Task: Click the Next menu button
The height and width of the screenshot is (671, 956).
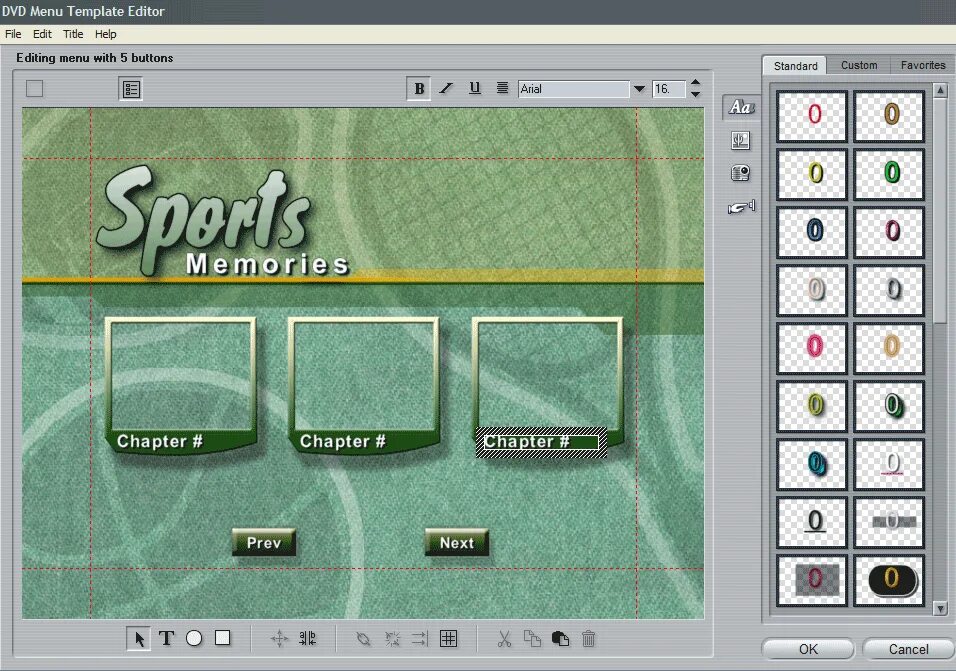Action: (457, 542)
